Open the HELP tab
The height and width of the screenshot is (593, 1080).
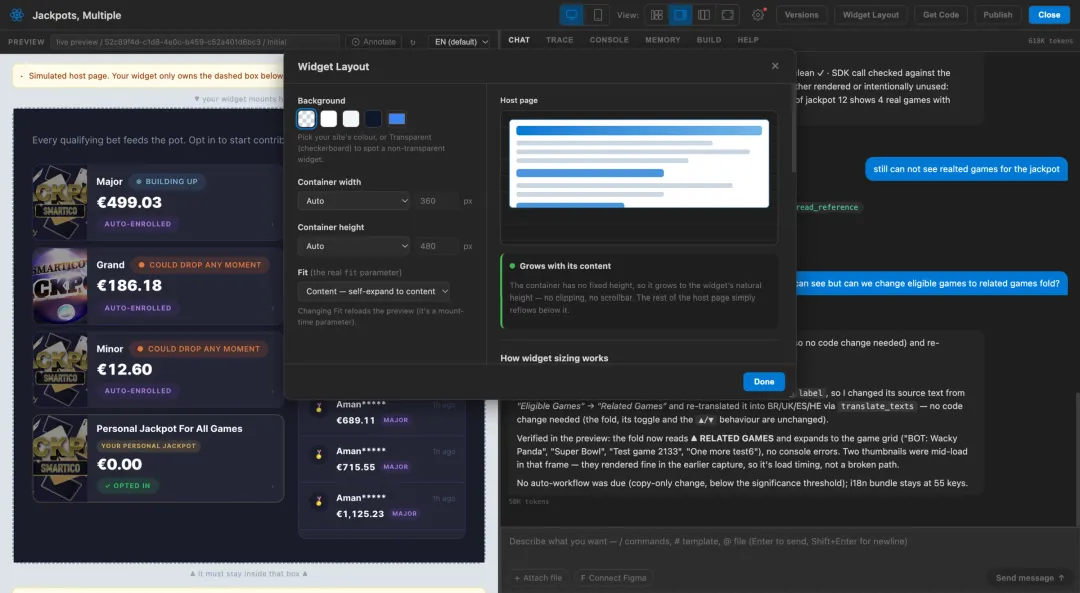click(748, 40)
